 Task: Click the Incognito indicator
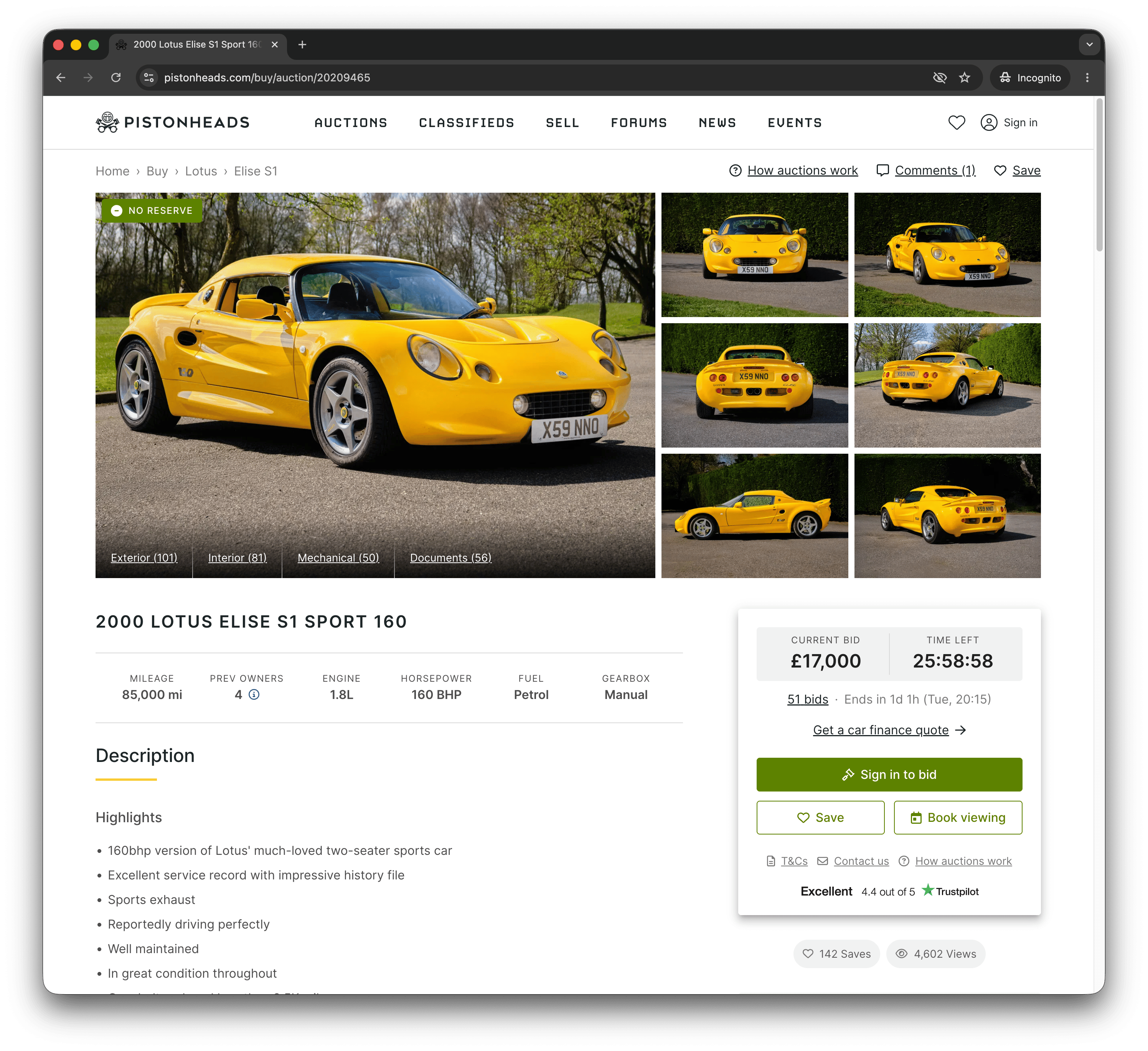[1030, 78]
